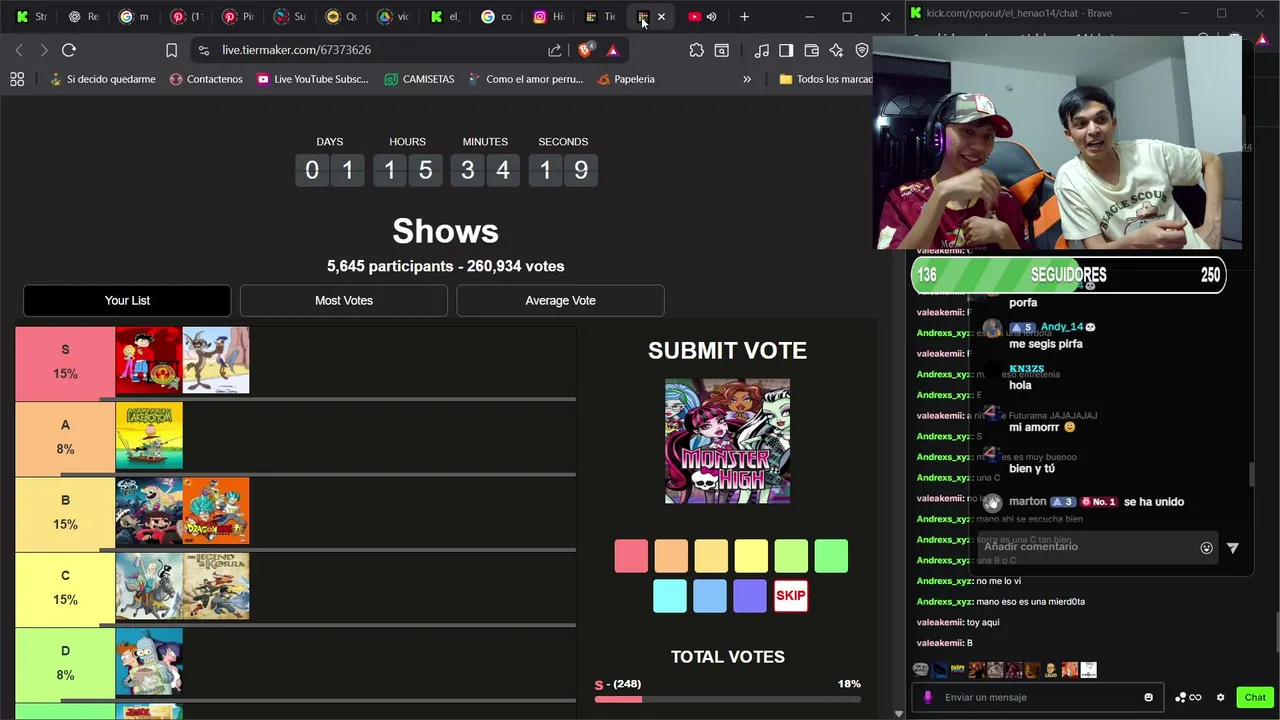Bookmark this page with bookmark icon
Screen dimensions: 1280x720
point(171,50)
